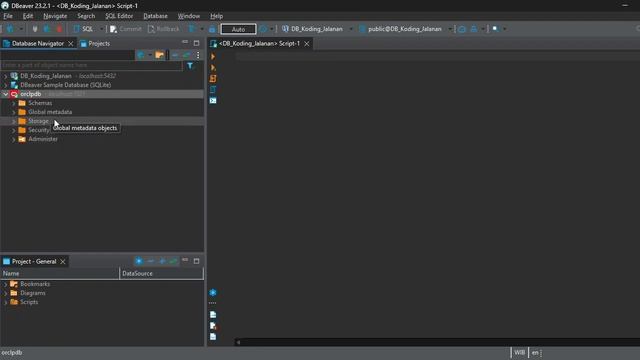This screenshot has width=640, height=360.
Task: Click the orange folder icon in Navigator toolbar
Action: 160,55
